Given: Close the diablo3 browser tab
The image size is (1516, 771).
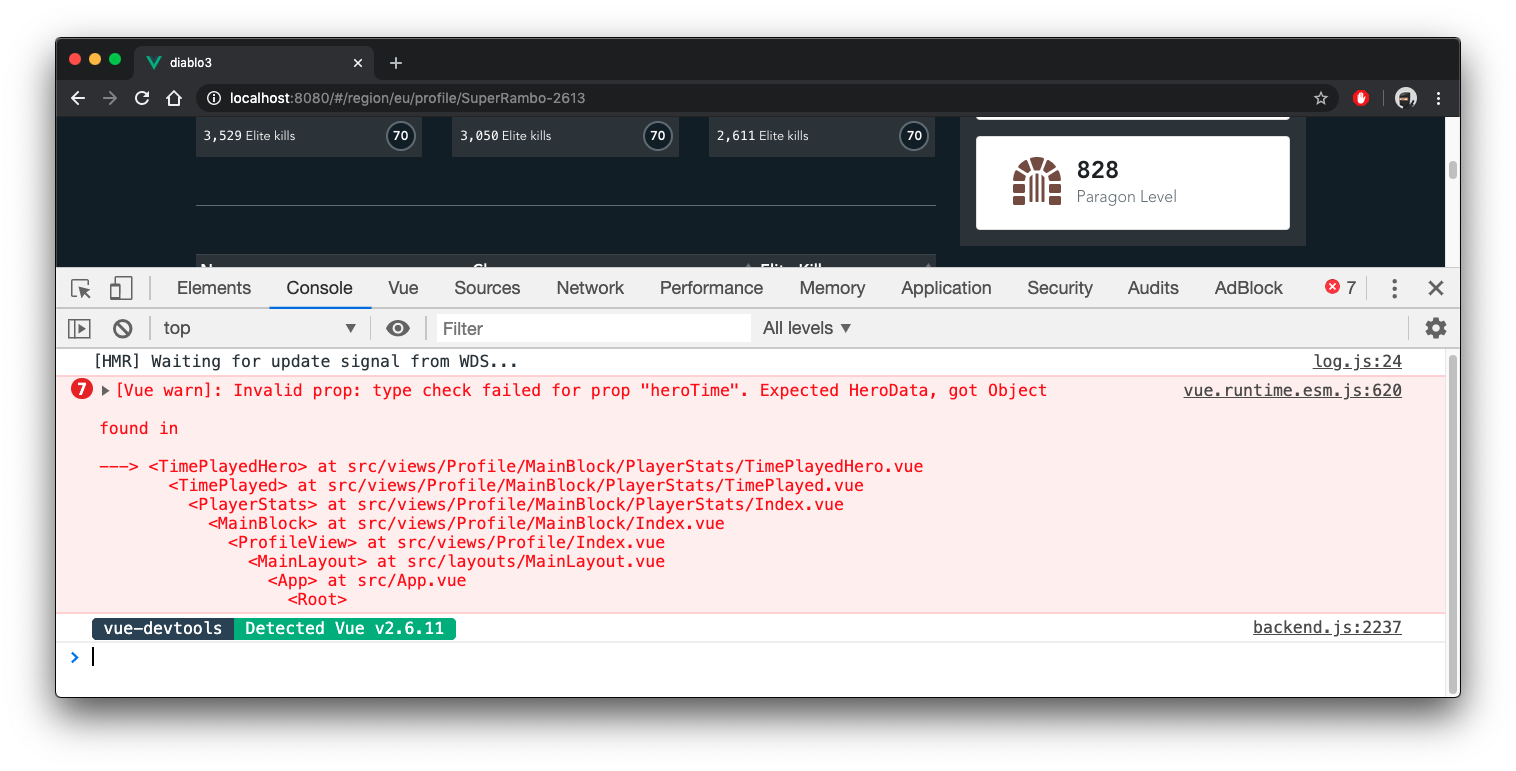Looking at the screenshot, I should click(358, 63).
